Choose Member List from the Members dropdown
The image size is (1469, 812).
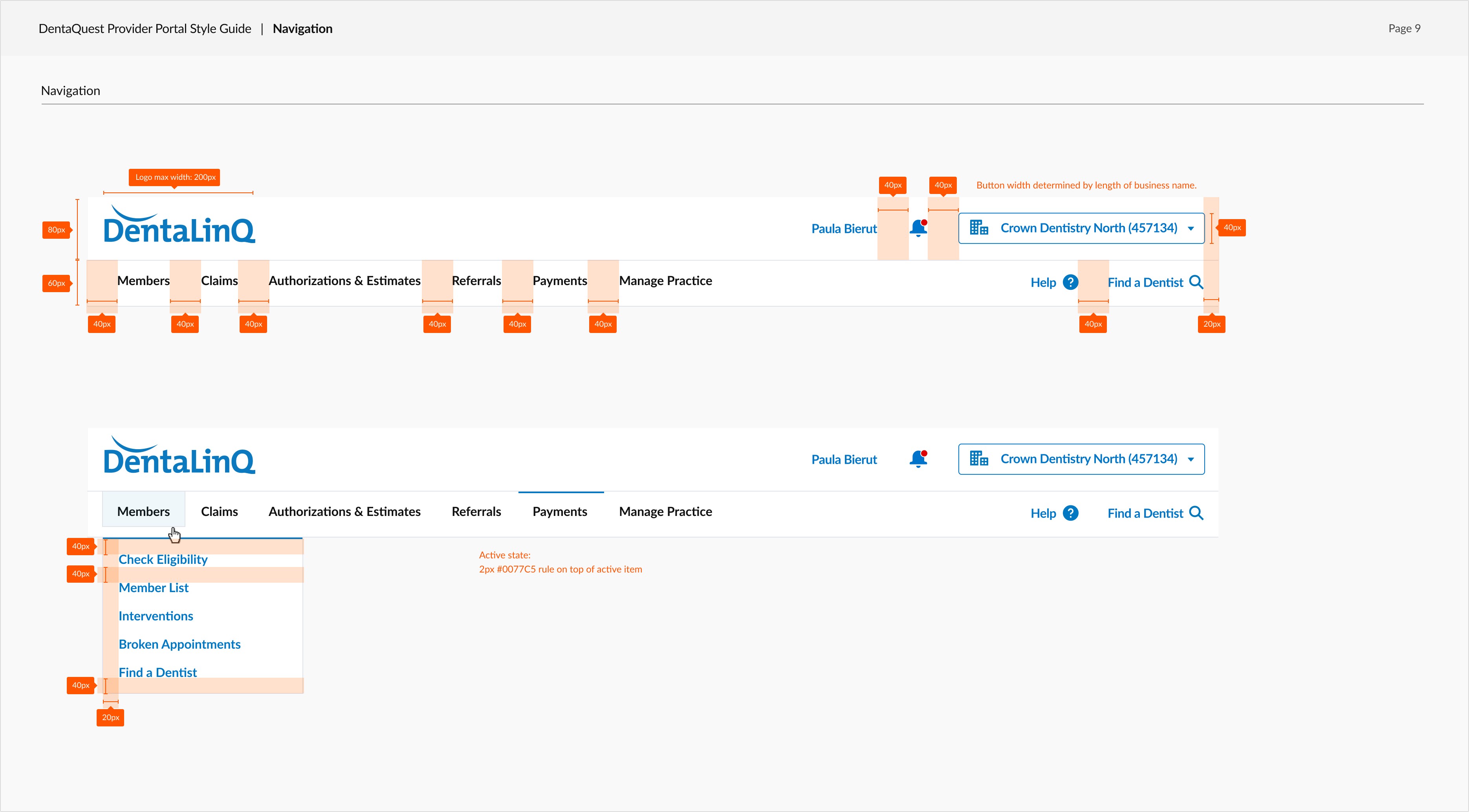(x=154, y=588)
